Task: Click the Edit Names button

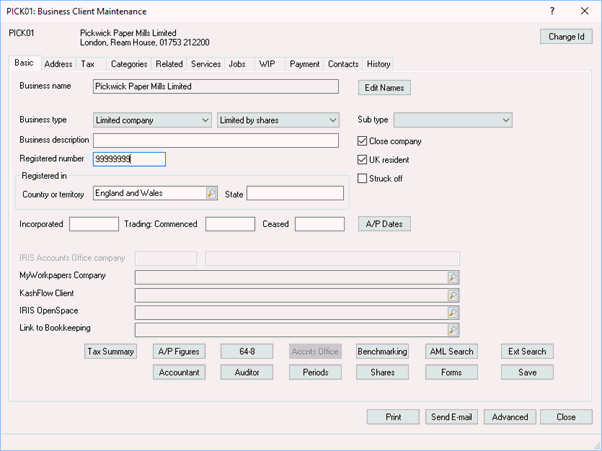Action: (x=384, y=88)
